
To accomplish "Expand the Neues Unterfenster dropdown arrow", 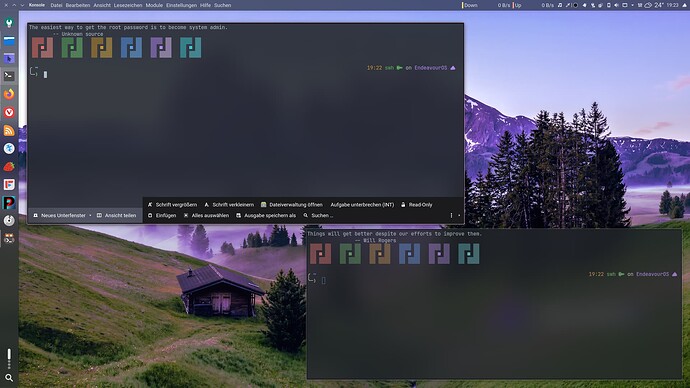I will 90,216.
